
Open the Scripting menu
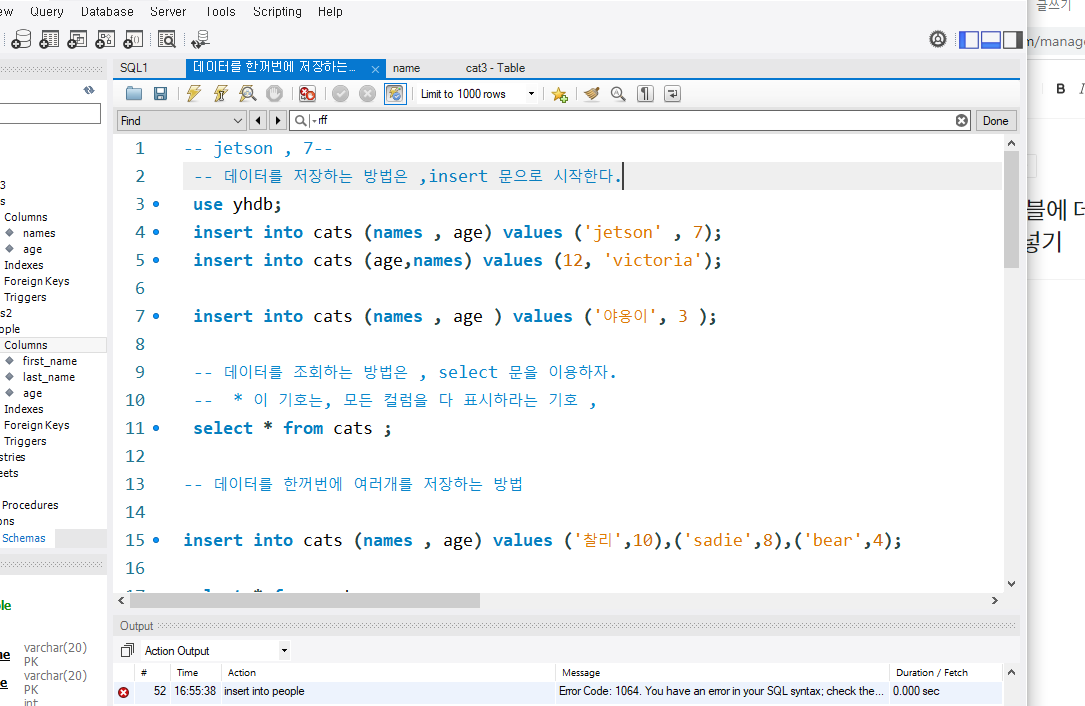pos(277,12)
